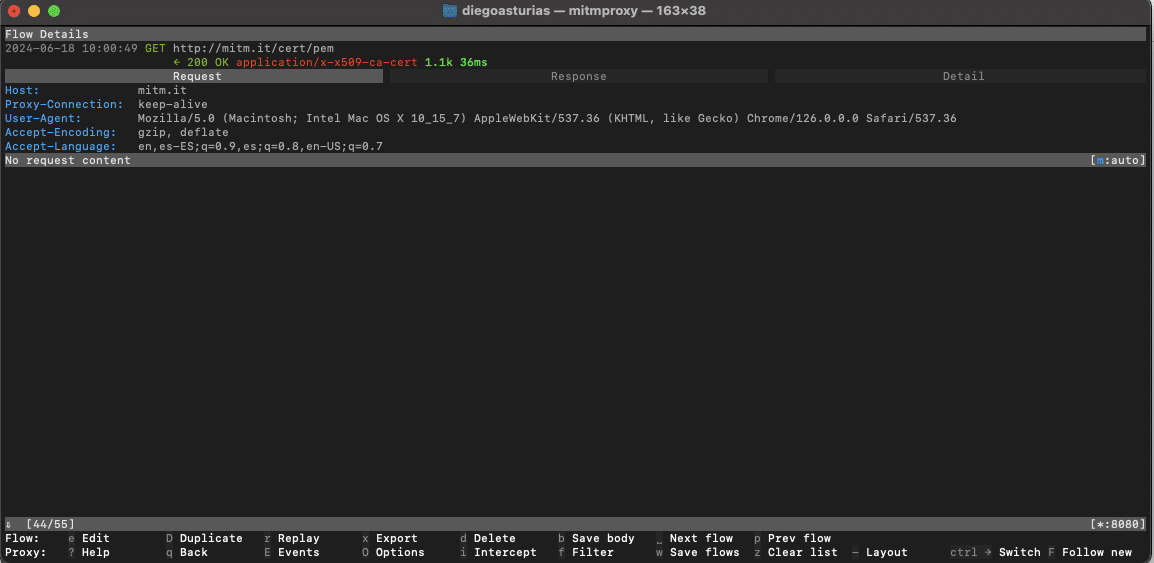
Task: Click the Accept-Language header name
Action: 61,146
